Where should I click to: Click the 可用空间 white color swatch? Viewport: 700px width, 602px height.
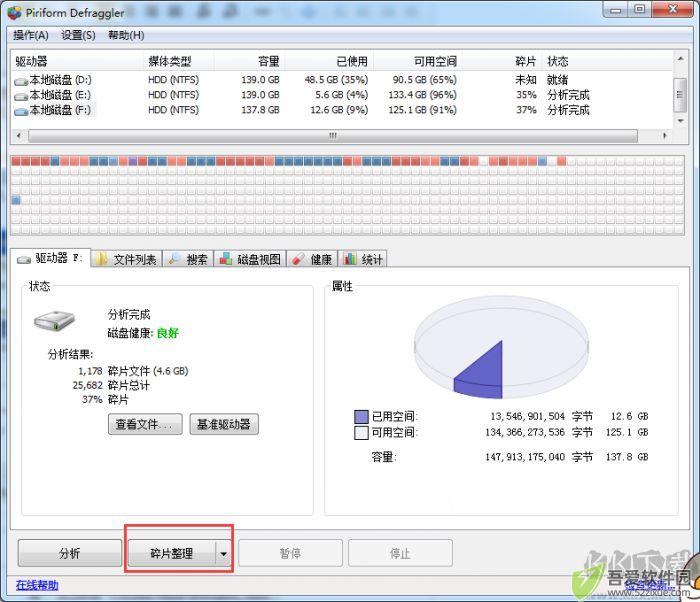[361, 433]
